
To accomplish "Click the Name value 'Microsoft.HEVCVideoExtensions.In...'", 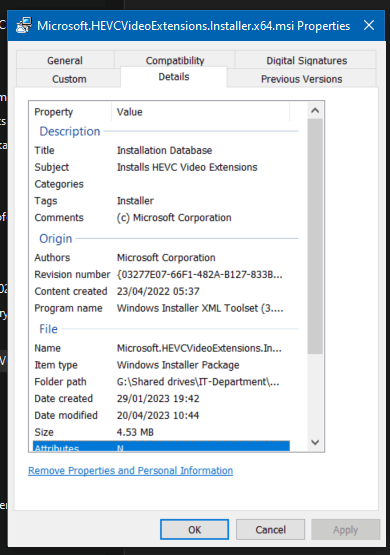I will click(x=199, y=348).
